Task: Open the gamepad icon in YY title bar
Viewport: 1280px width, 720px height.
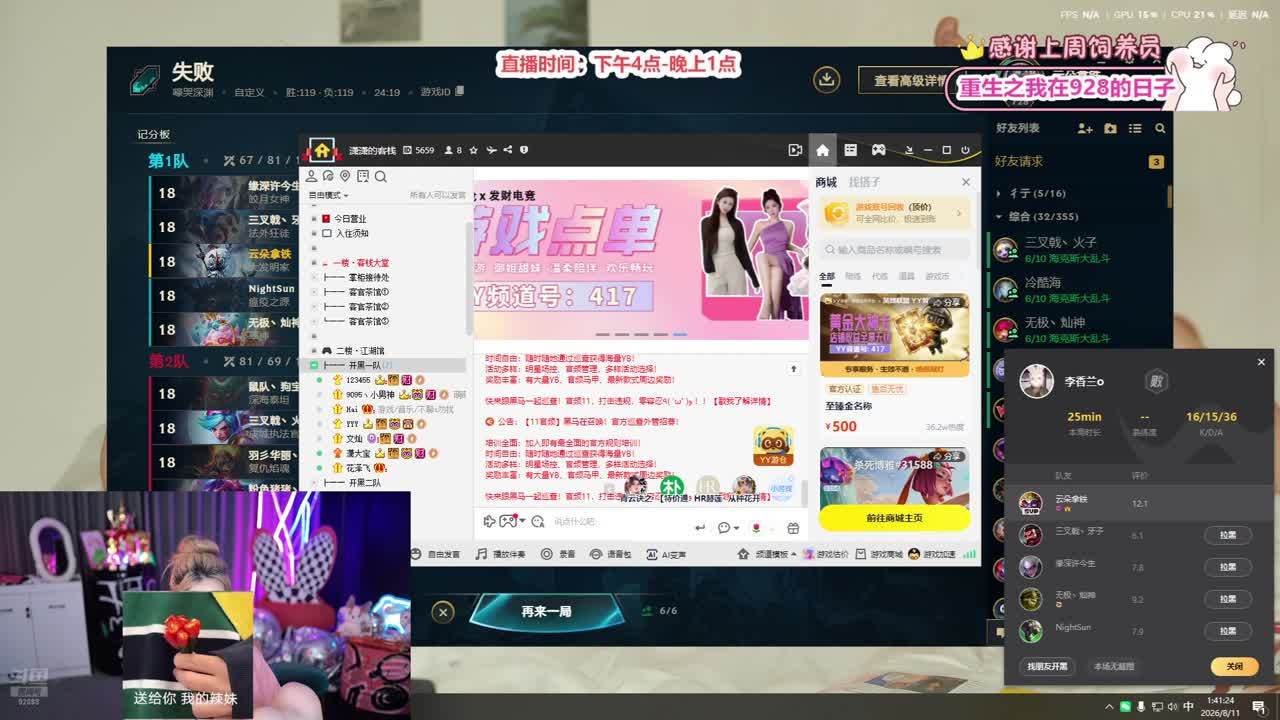Action: pos(878,150)
